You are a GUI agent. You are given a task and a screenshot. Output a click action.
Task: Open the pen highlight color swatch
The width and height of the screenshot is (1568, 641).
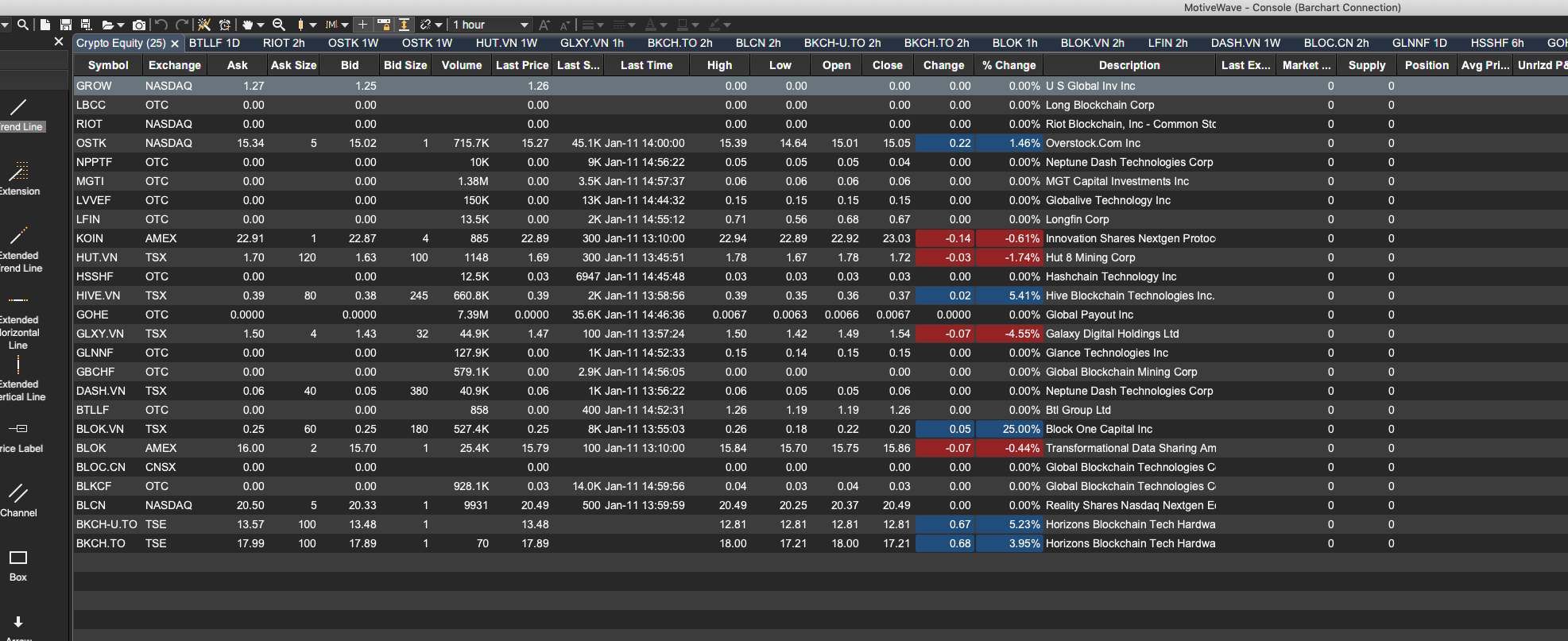pos(719,25)
